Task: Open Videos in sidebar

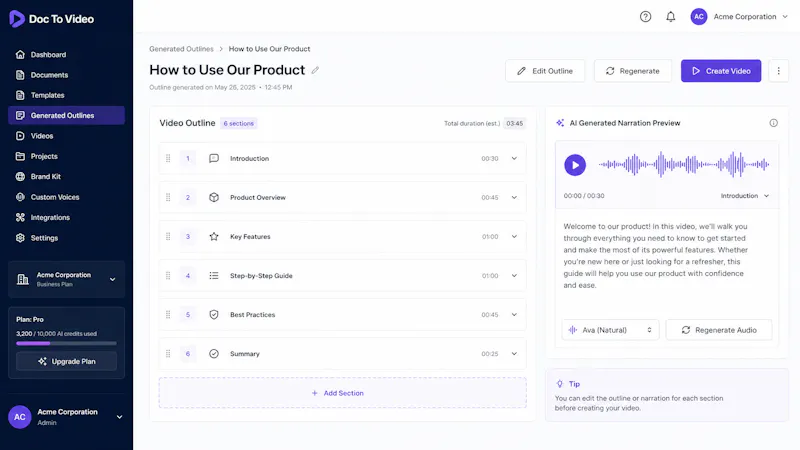Action: click(66, 136)
